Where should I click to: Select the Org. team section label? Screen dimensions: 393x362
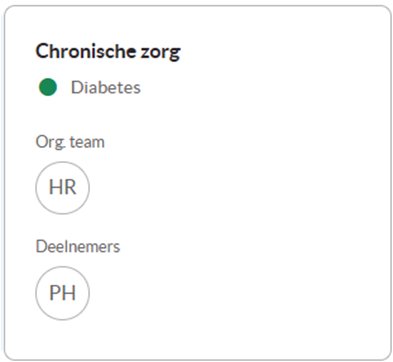(x=70, y=142)
